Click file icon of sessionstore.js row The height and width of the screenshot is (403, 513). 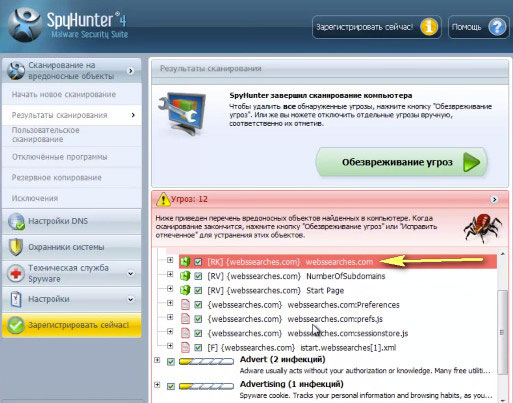coord(185,333)
